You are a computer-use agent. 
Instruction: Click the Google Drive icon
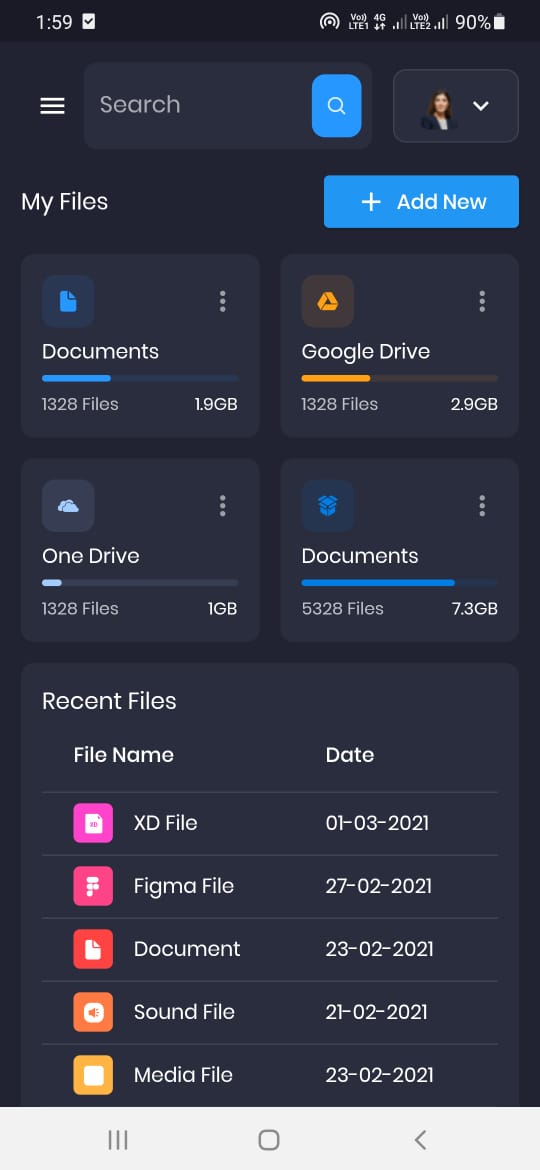pos(327,301)
